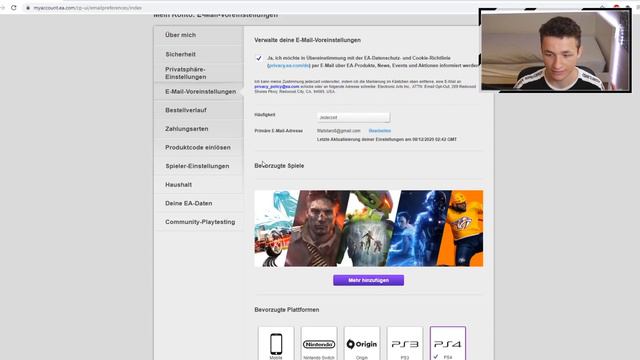640x360 pixels.
Task: Click Bearbeiten next to primary email
Action: point(380,131)
